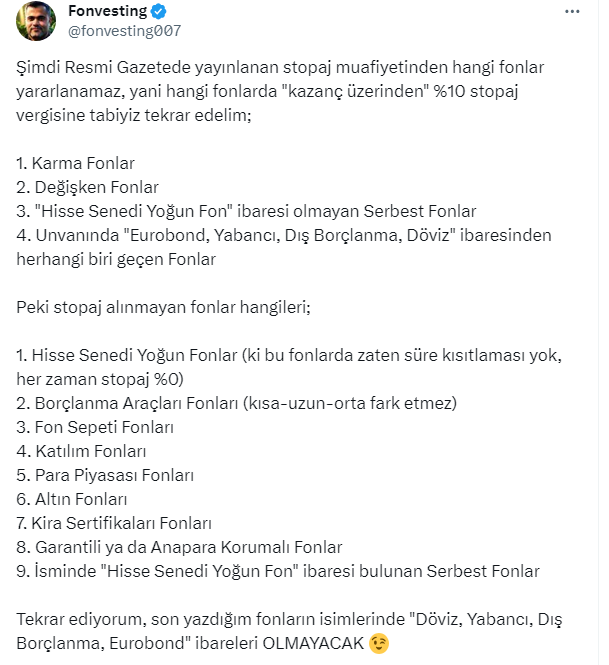Click the "Garantili ya da Anapara Korumalı Fonlar" line
This screenshot has width=609, height=665.
coord(180,547)
